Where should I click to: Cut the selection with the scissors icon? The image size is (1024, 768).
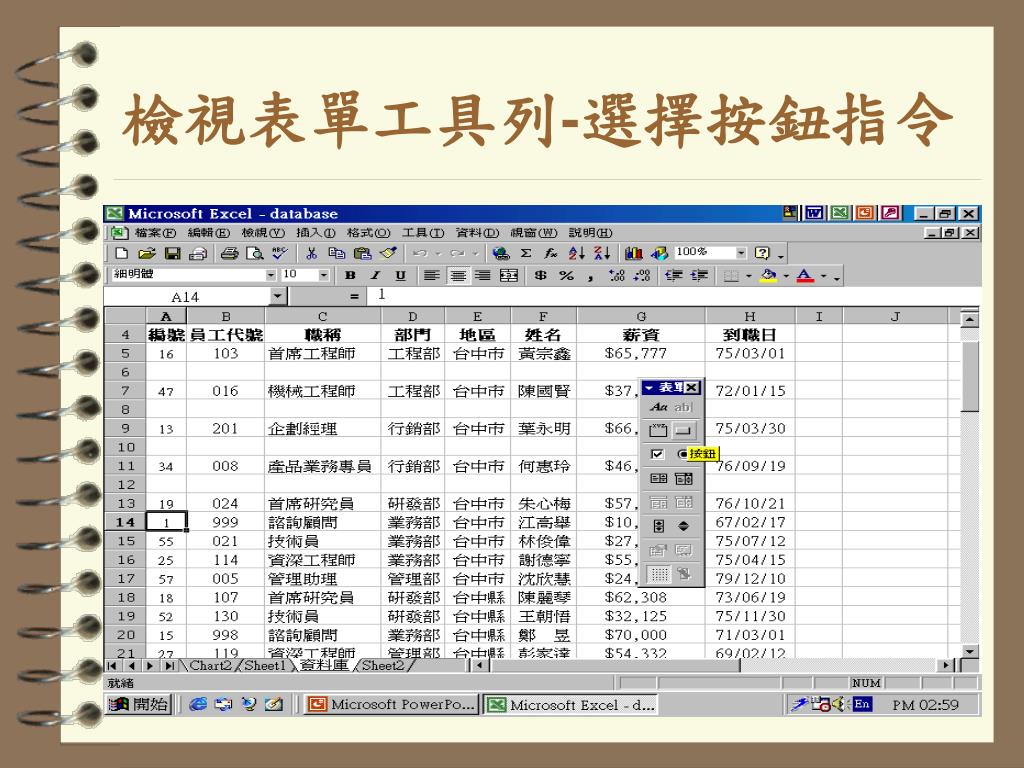tap(312, 253)
